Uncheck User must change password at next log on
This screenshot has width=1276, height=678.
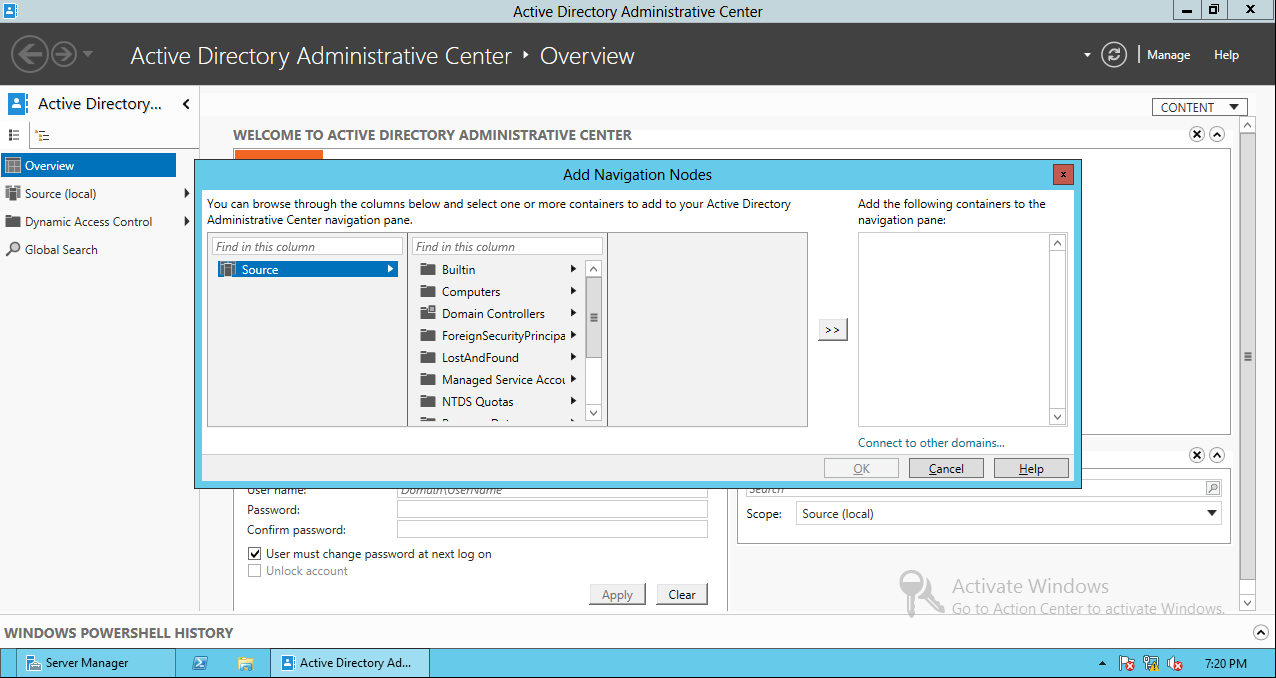pyautogui.click(x=254, y=553)
